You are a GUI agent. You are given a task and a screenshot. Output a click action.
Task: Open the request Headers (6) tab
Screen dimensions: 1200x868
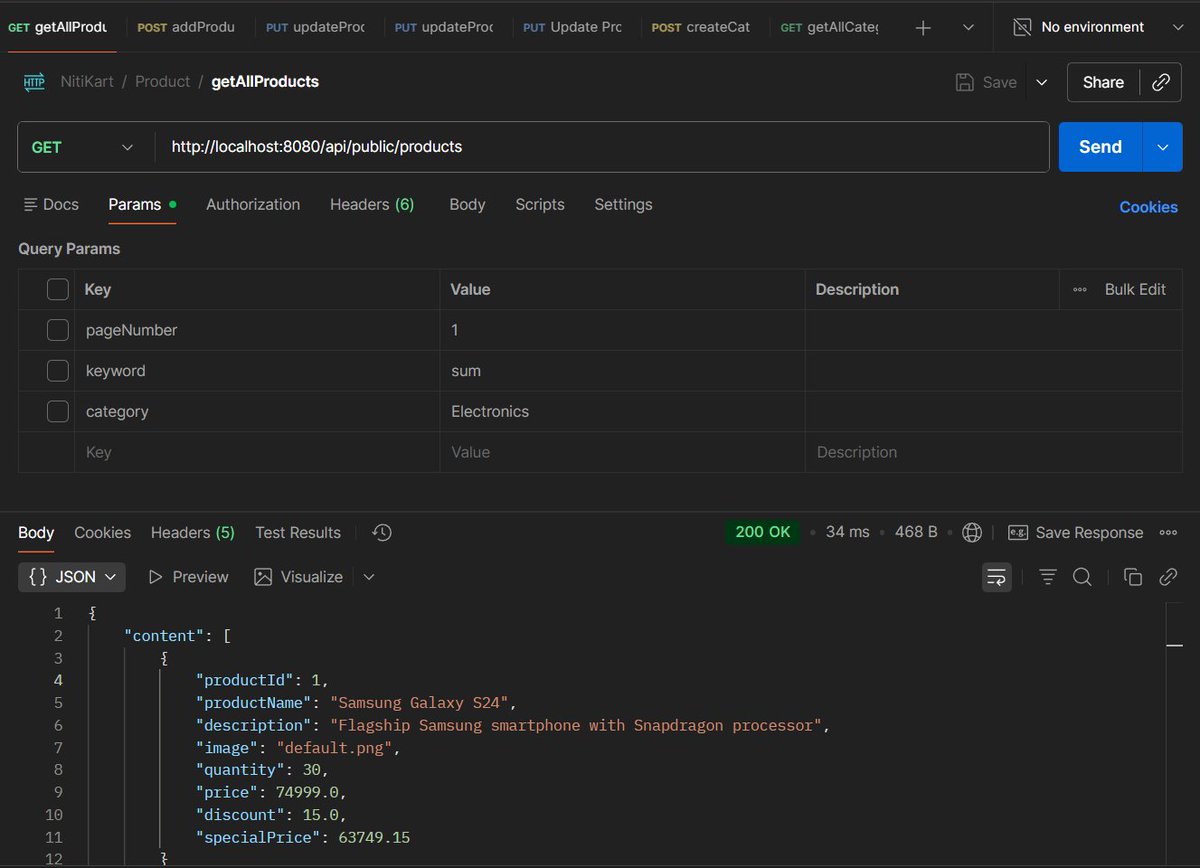[x=372, y=204]
